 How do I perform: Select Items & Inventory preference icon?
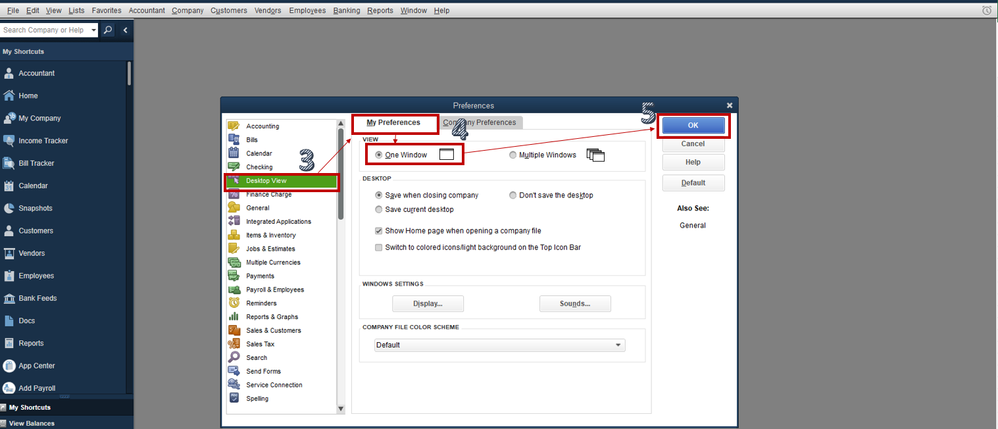pyautogui.click(x=234, y=235)
